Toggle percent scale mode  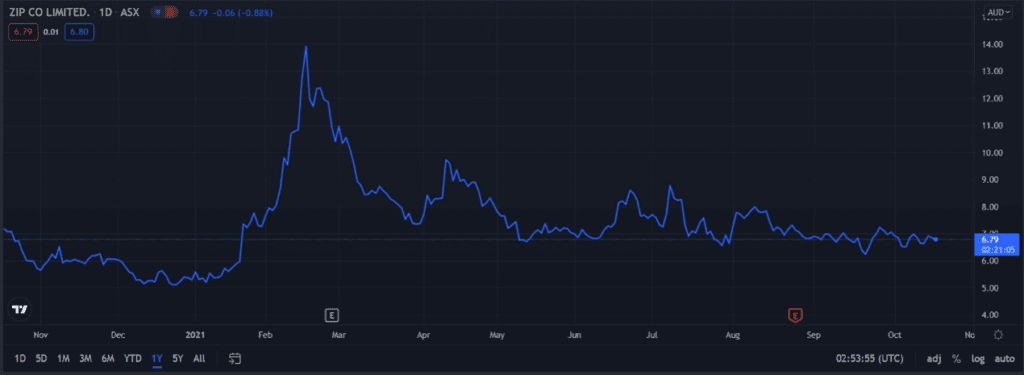(956, 358)
